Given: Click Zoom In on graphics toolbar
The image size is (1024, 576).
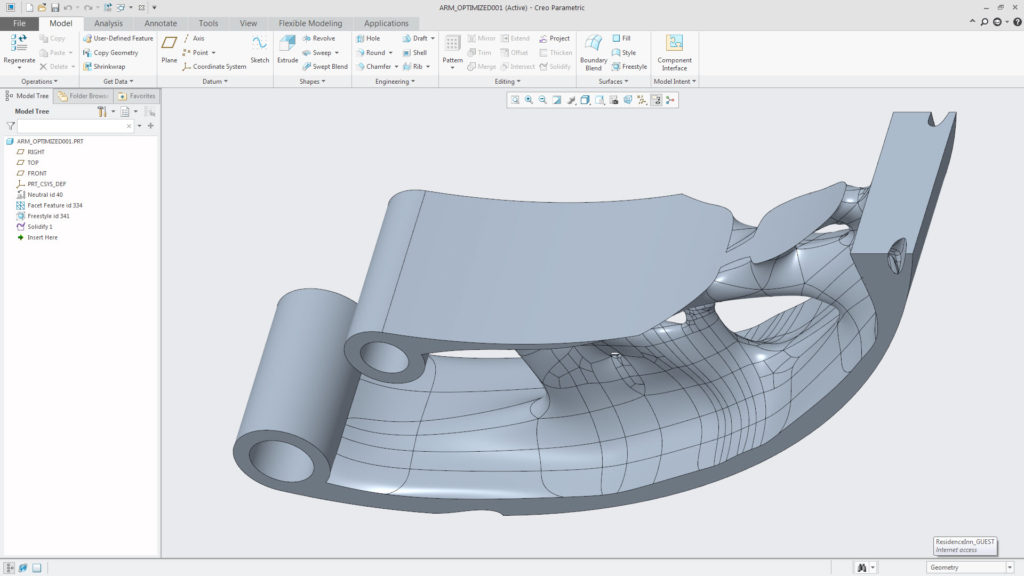Looking at the screenshot, I should (527, 100).
